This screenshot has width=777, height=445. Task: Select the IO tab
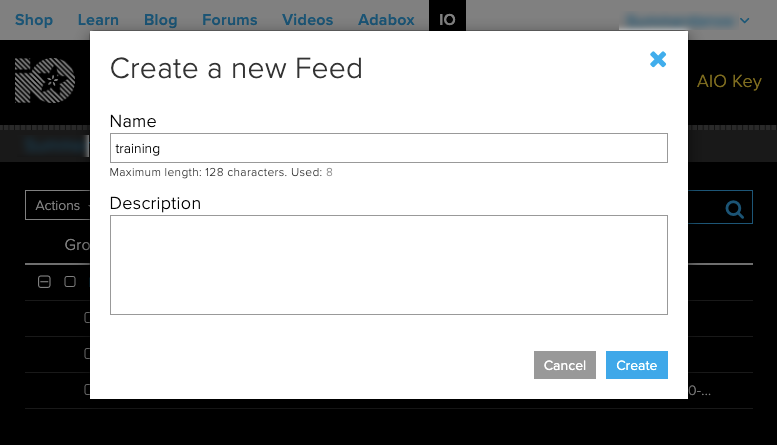(447, 20)
